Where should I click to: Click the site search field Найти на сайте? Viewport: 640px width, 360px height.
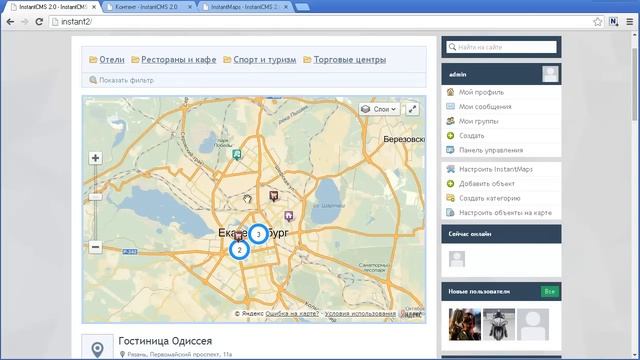click(x=501, y=47)
